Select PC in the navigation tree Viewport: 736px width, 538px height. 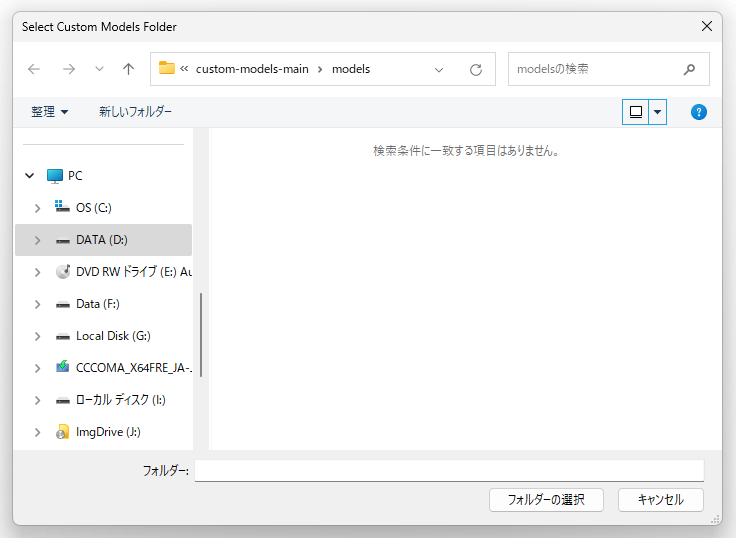tap(75, 176)
